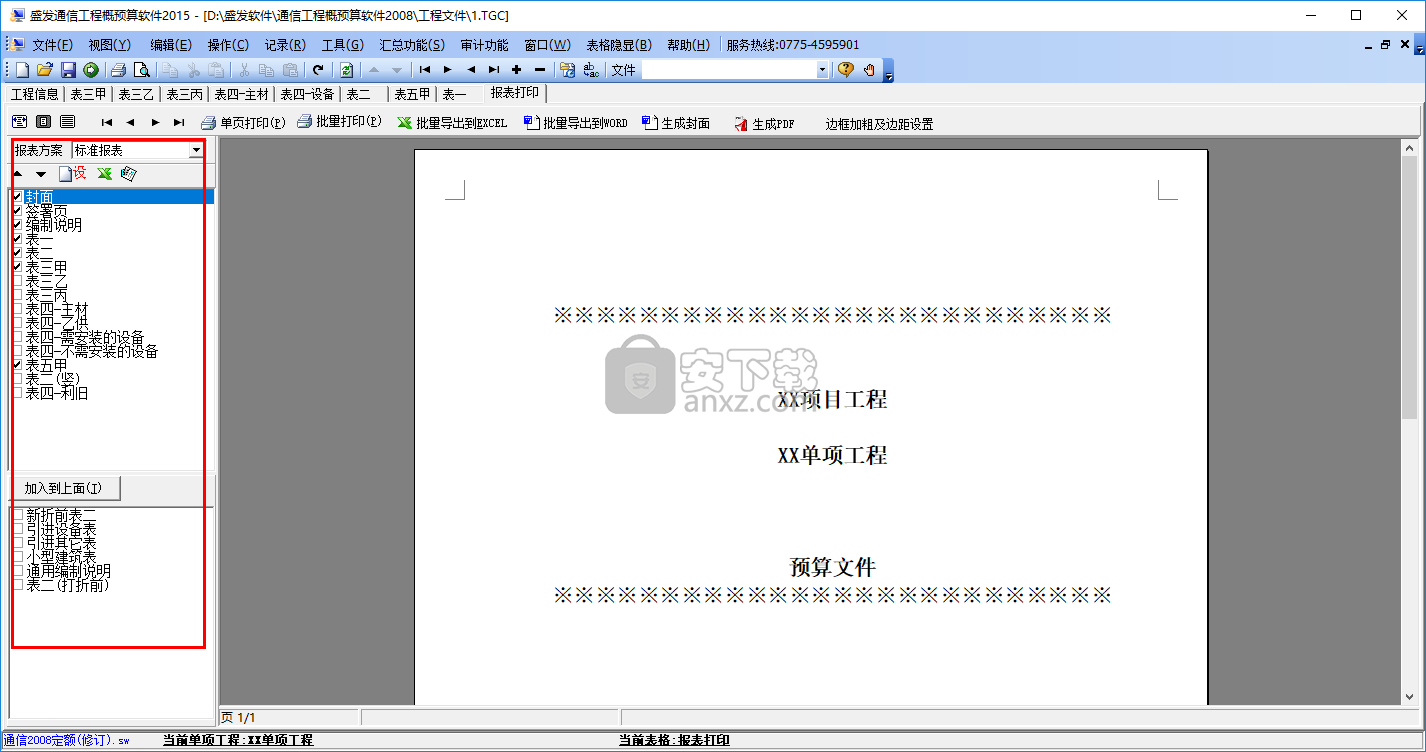
Task: Click the find replace abc icon
Action: pos(591,70)
